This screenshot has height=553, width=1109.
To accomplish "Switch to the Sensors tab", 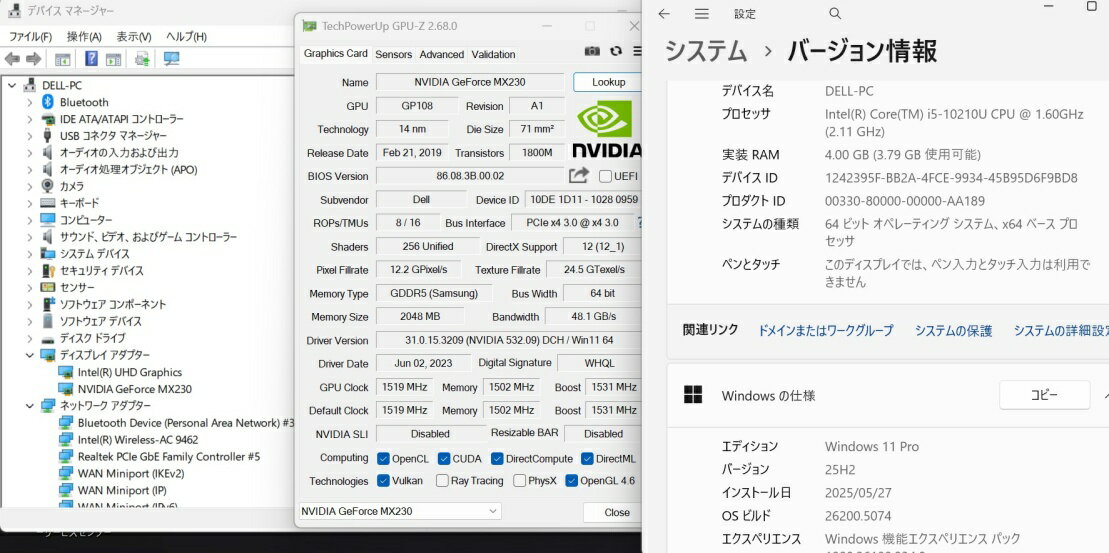I will point(393,54).
